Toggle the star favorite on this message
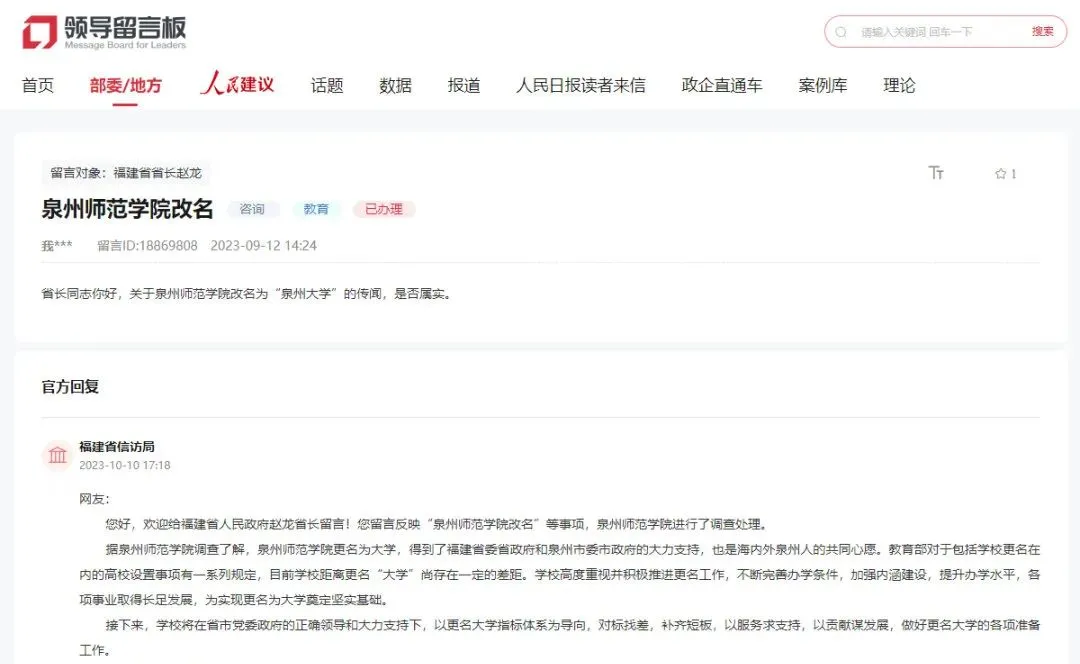 coord(999,172)
